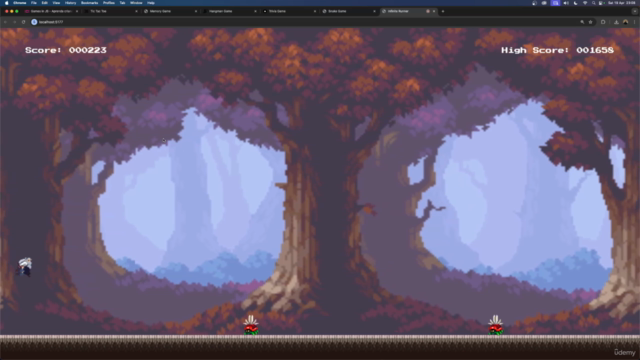
Task: Open the Chrome three-dot menu
Action: [x=635, y=22]
